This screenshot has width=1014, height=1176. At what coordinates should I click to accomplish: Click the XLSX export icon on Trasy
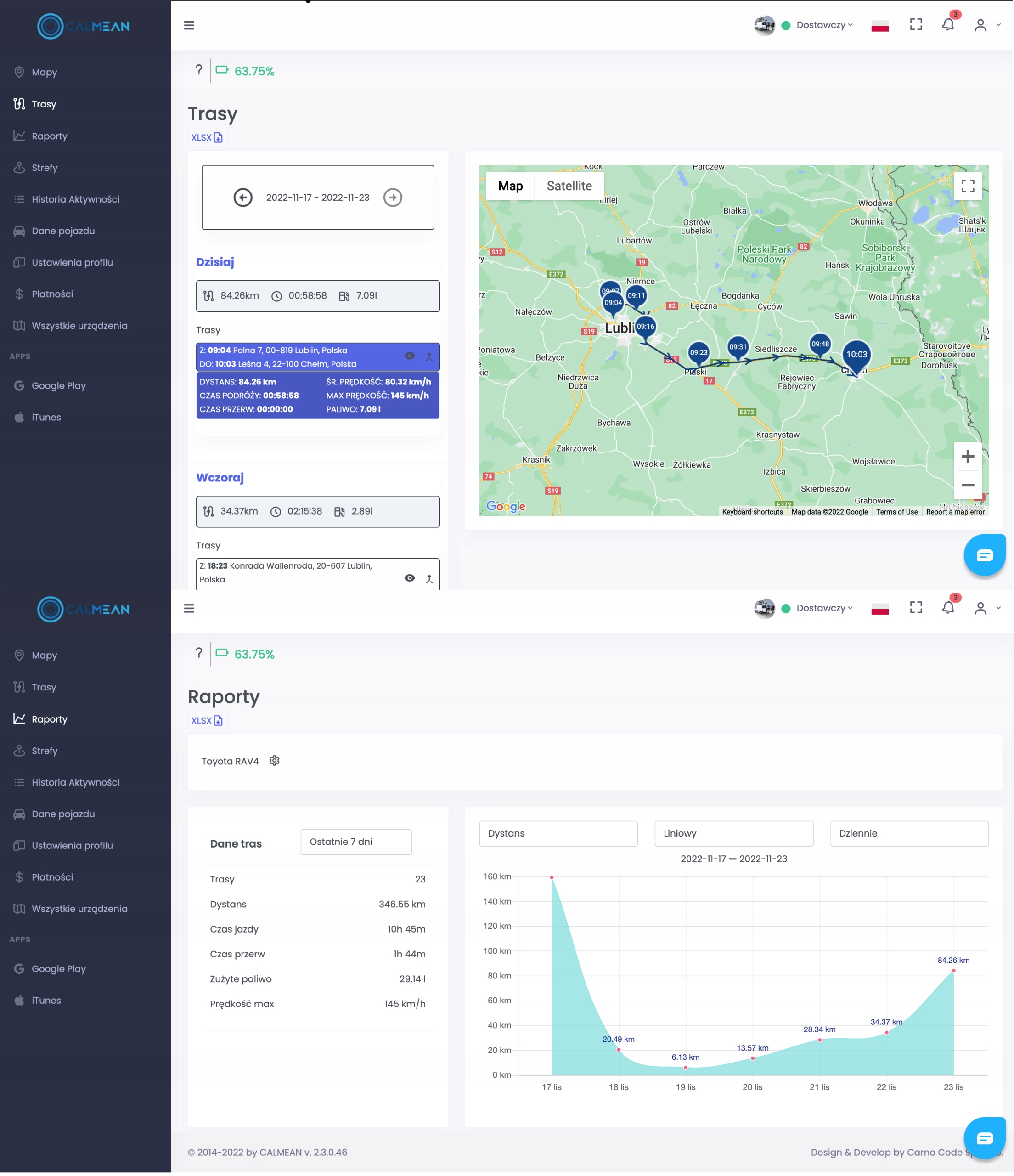pos(219,137)
